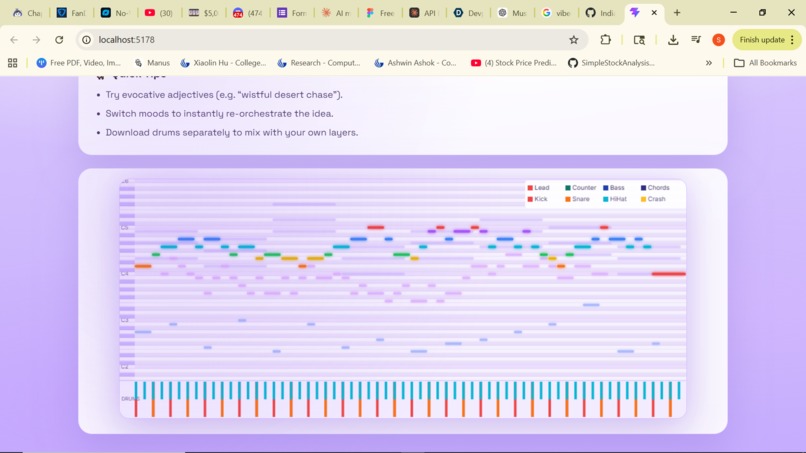
Task: Switch to the YouTube (30) tab
Action: 159,13
